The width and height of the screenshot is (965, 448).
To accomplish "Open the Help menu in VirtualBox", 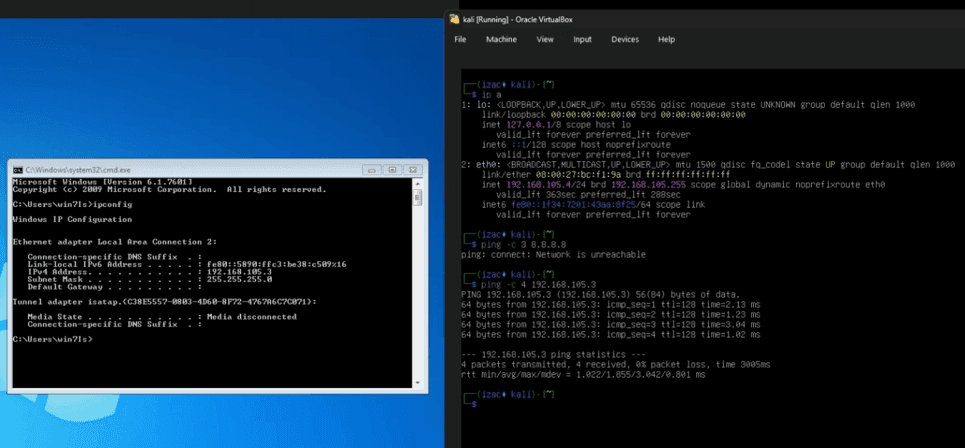I will [666, 39].
